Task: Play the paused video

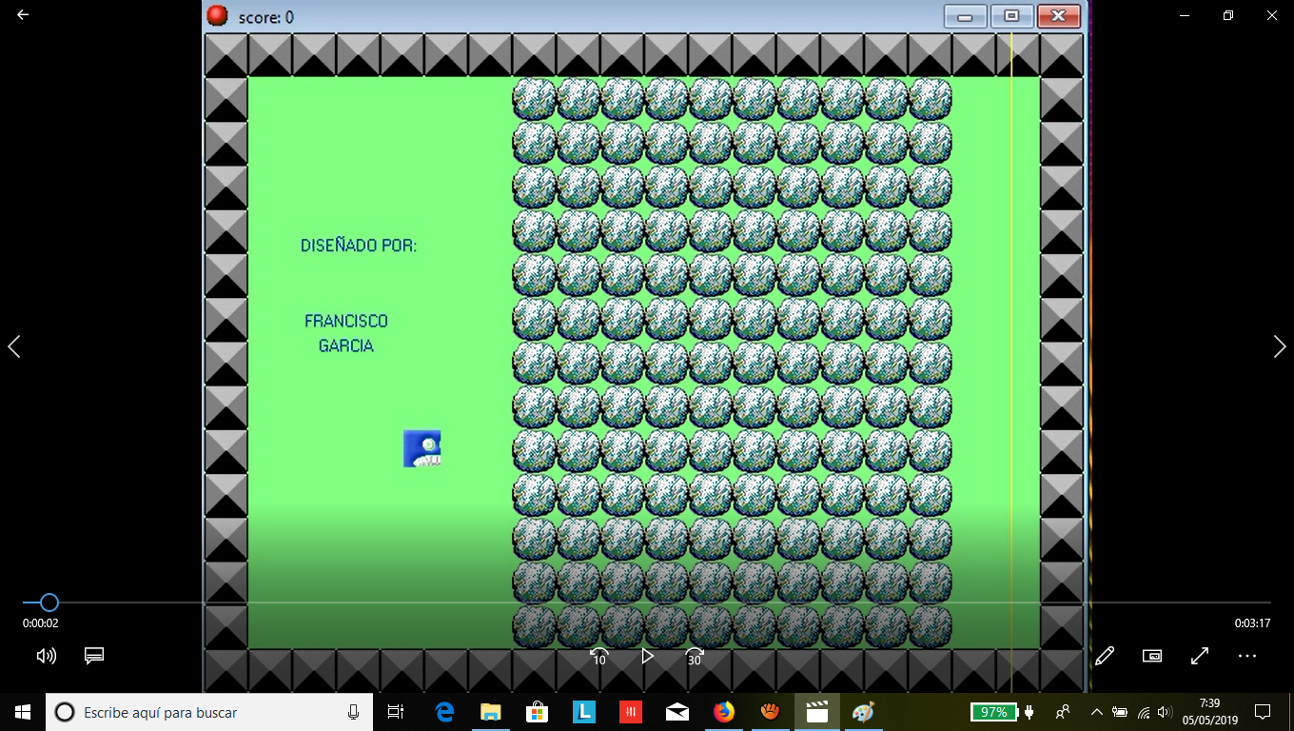Action: point(646,656)
